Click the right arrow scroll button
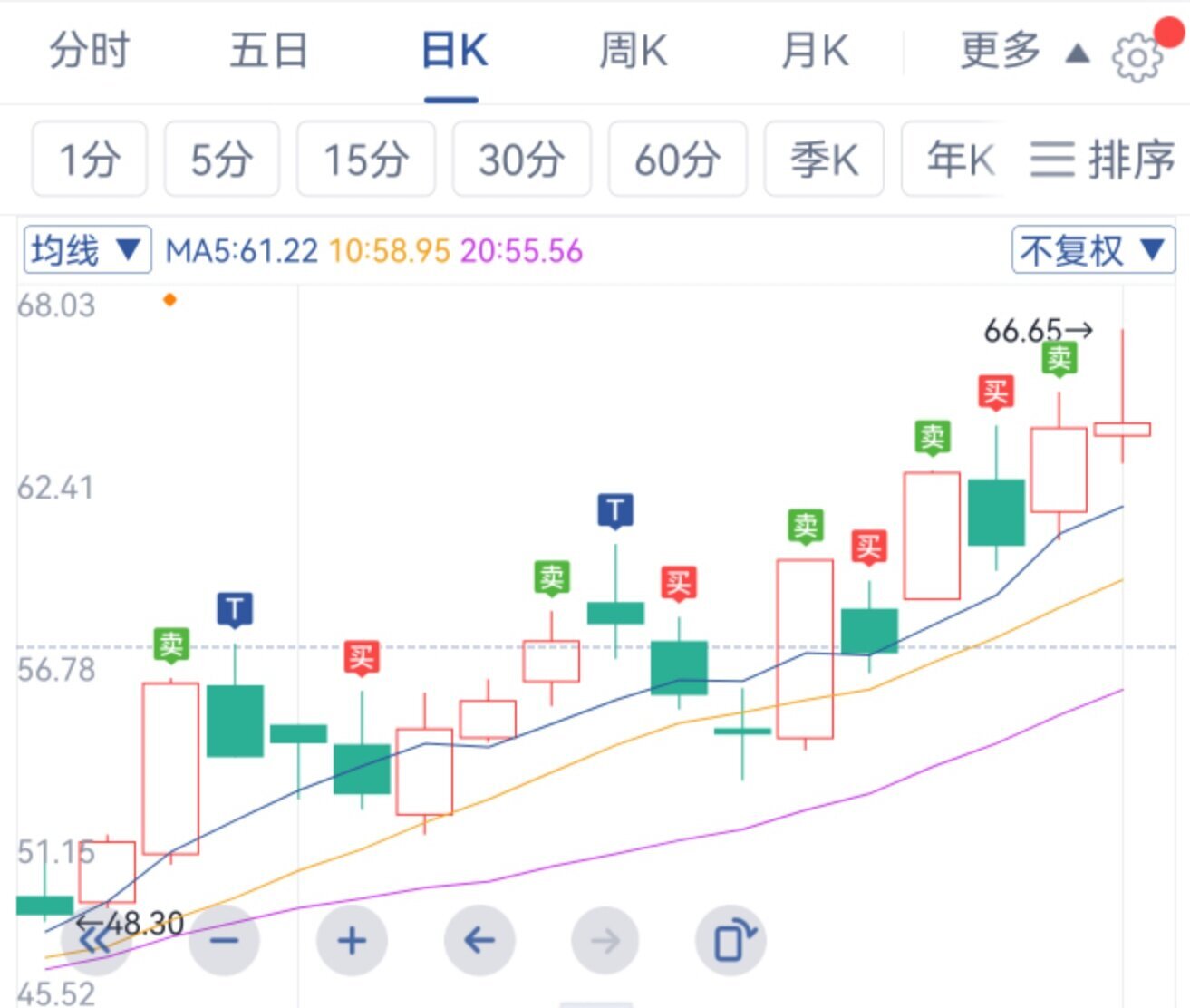This screenshot has height=1008, width=1190. [x=605, y=941]
